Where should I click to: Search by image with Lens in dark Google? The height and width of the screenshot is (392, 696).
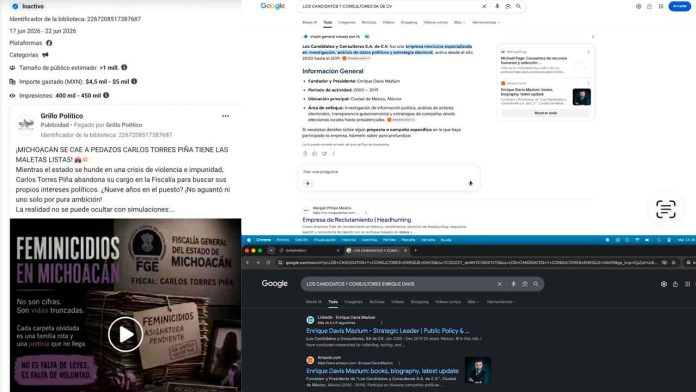525,284
